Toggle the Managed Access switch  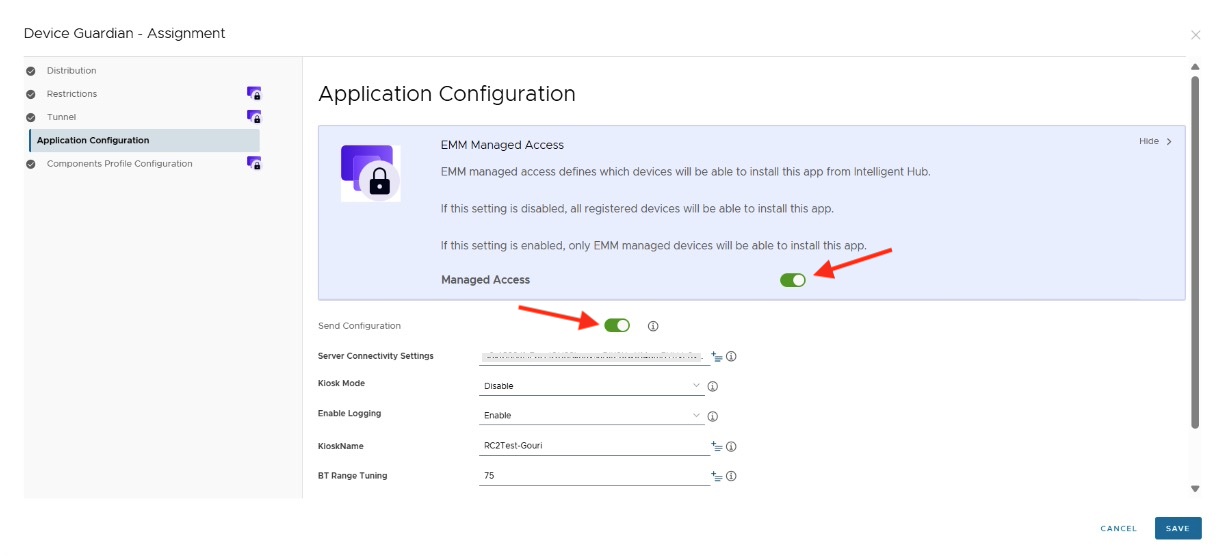[x=792, y=280]
